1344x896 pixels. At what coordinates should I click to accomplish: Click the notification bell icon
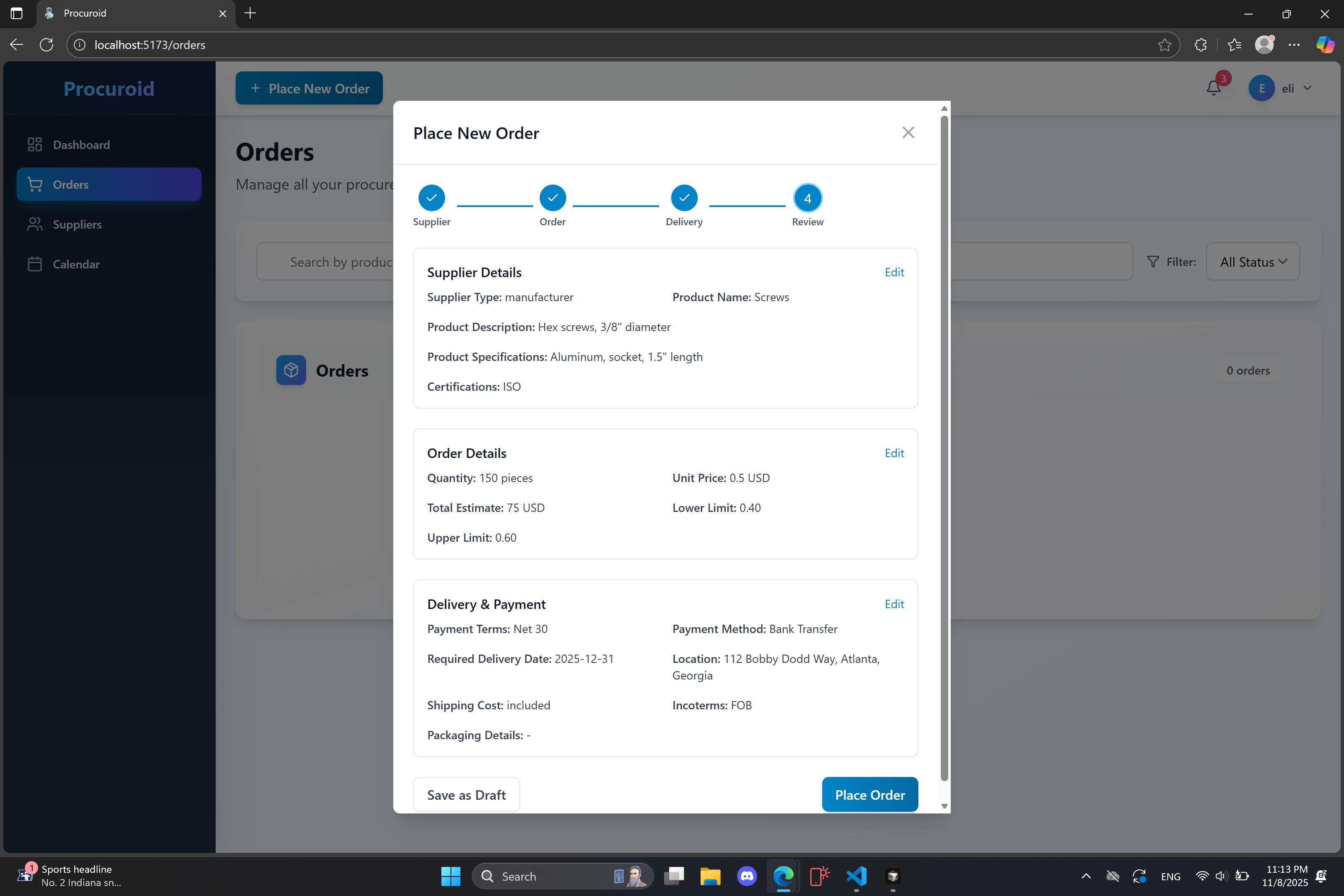pyautogui.click(x=1213, y=88)
